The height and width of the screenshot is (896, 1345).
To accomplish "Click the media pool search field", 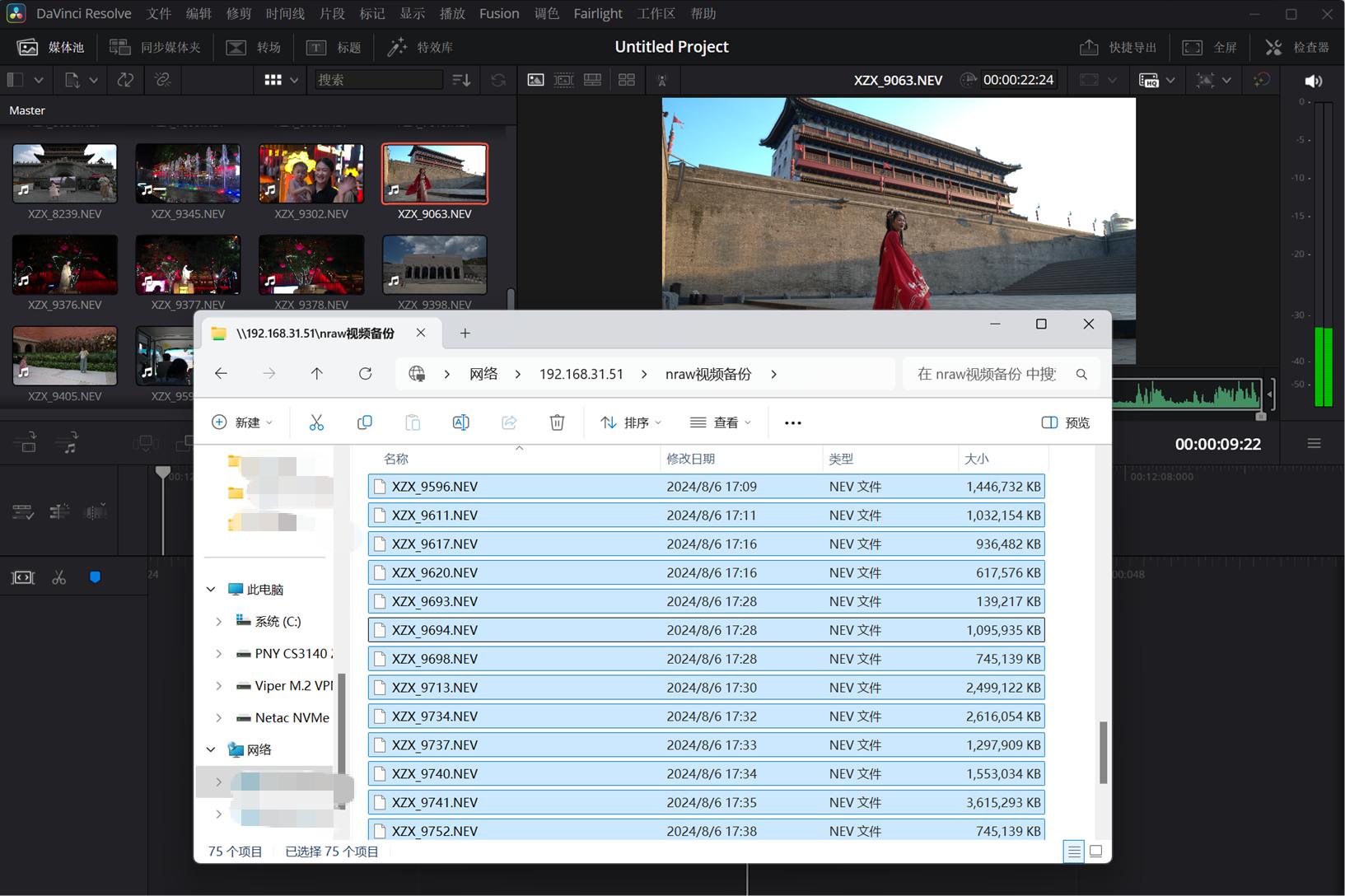I will (x=379, y=79).
